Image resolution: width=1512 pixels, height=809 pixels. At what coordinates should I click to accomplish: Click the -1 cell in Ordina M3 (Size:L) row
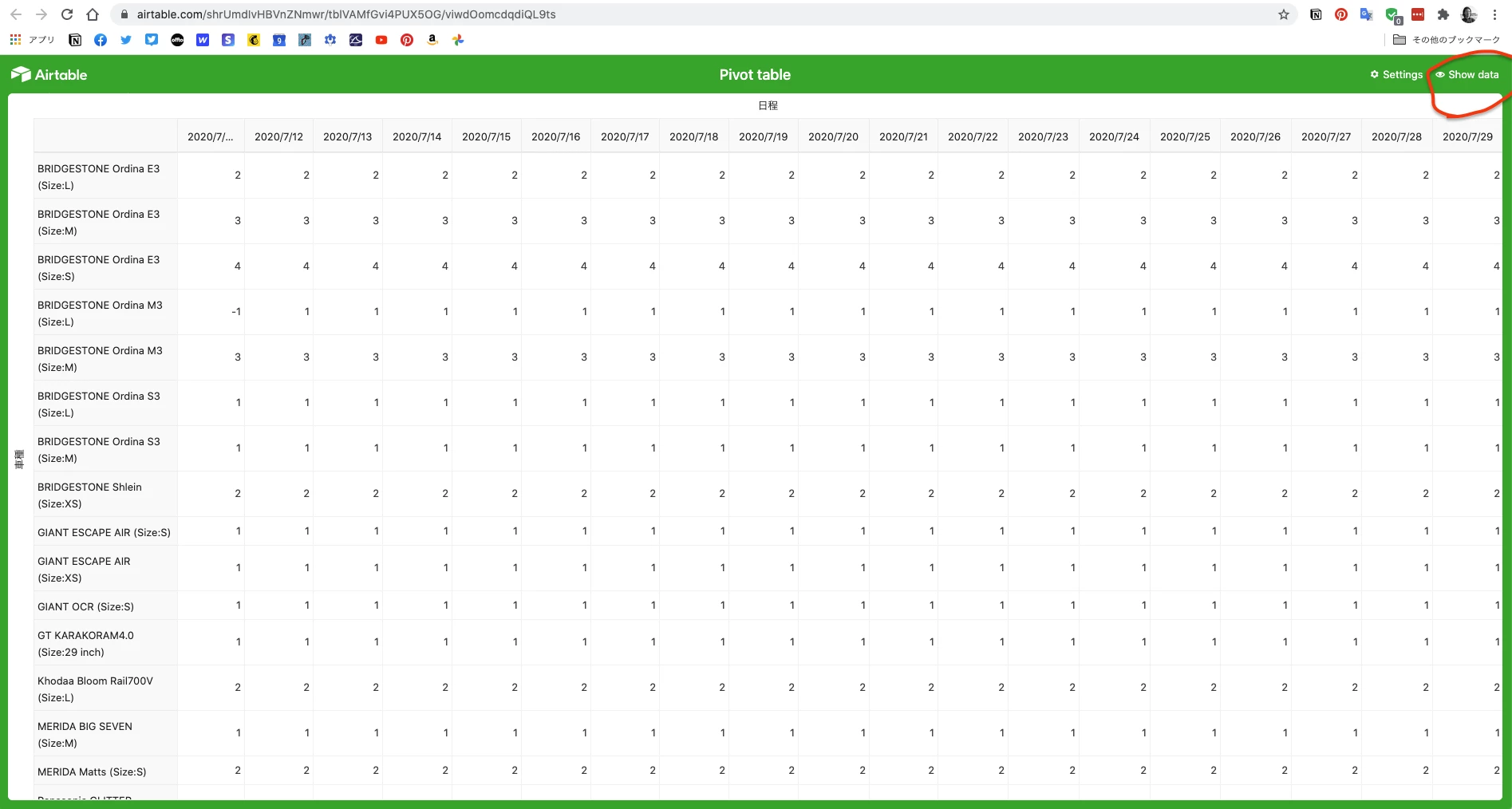click(x=211, y=312)
